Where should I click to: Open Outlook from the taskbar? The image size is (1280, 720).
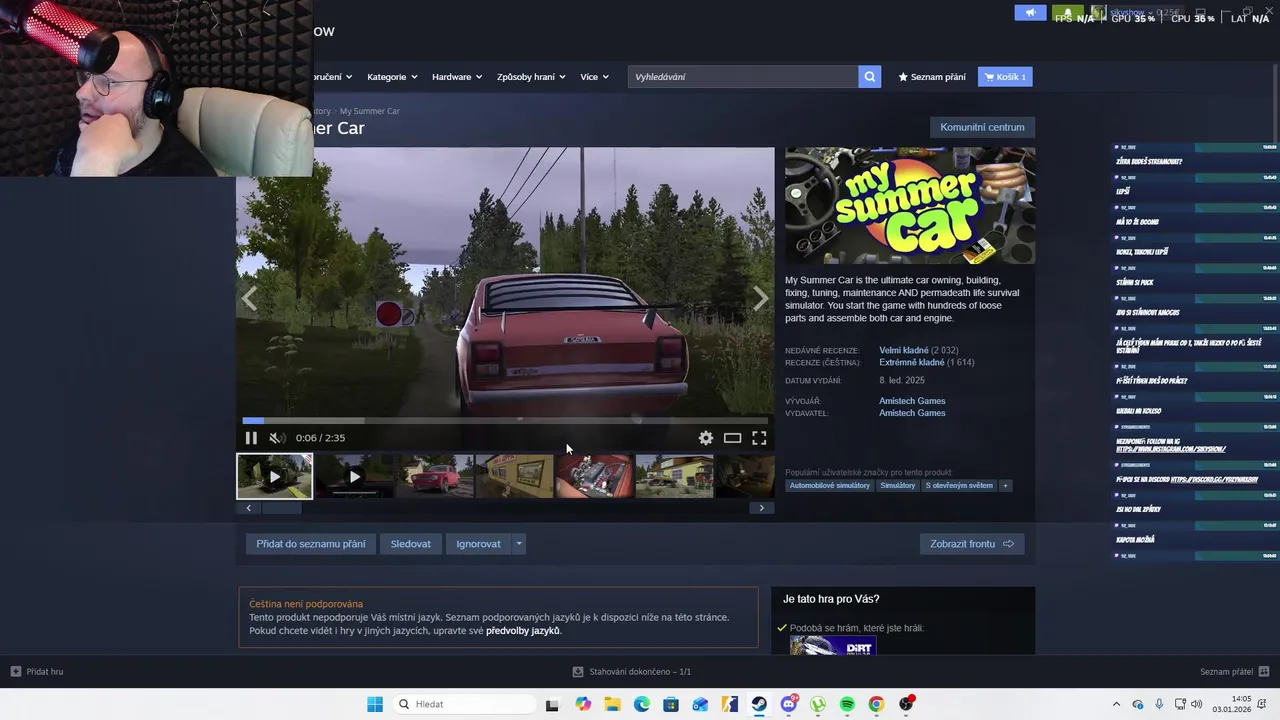pos(700,704)
